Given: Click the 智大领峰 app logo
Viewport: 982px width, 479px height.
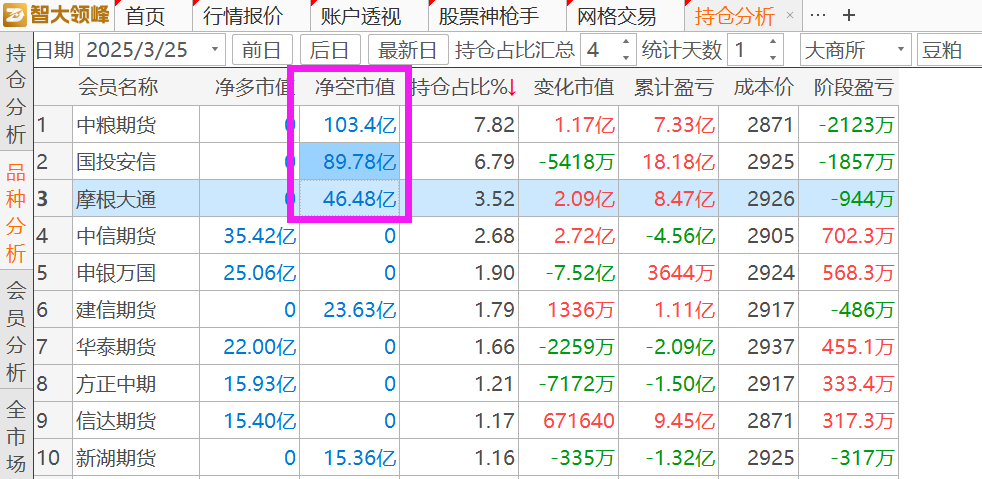Looking at the screenshot, I should 57,14.
